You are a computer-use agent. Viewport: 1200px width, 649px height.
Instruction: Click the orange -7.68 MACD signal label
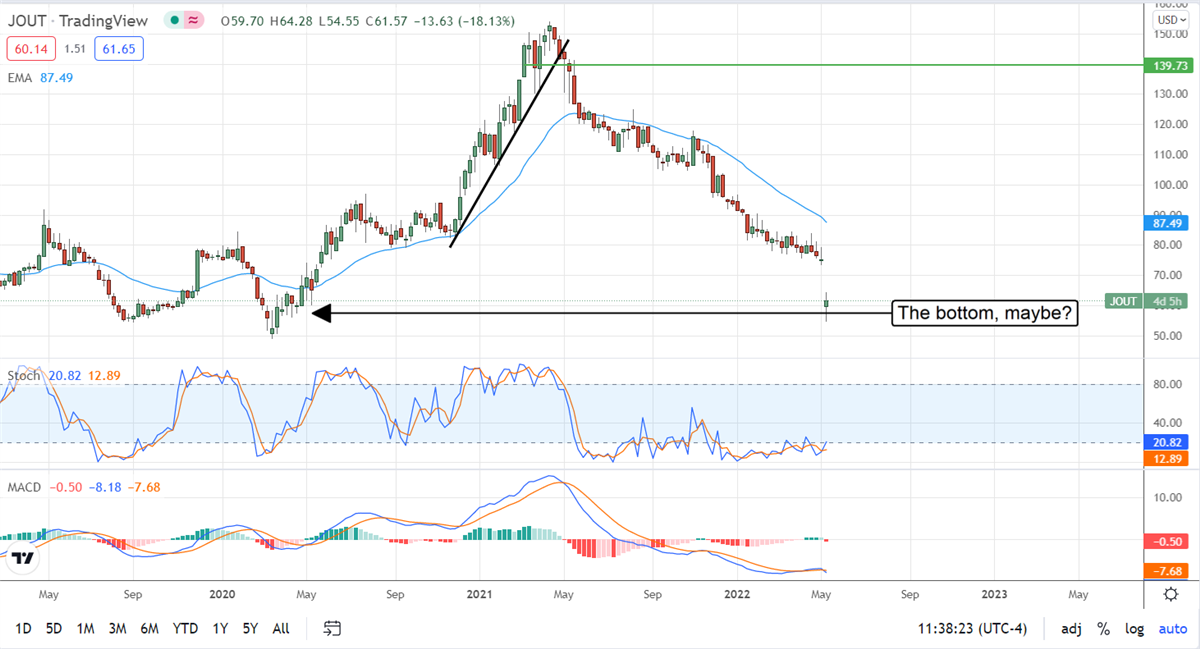point(1165,571)
